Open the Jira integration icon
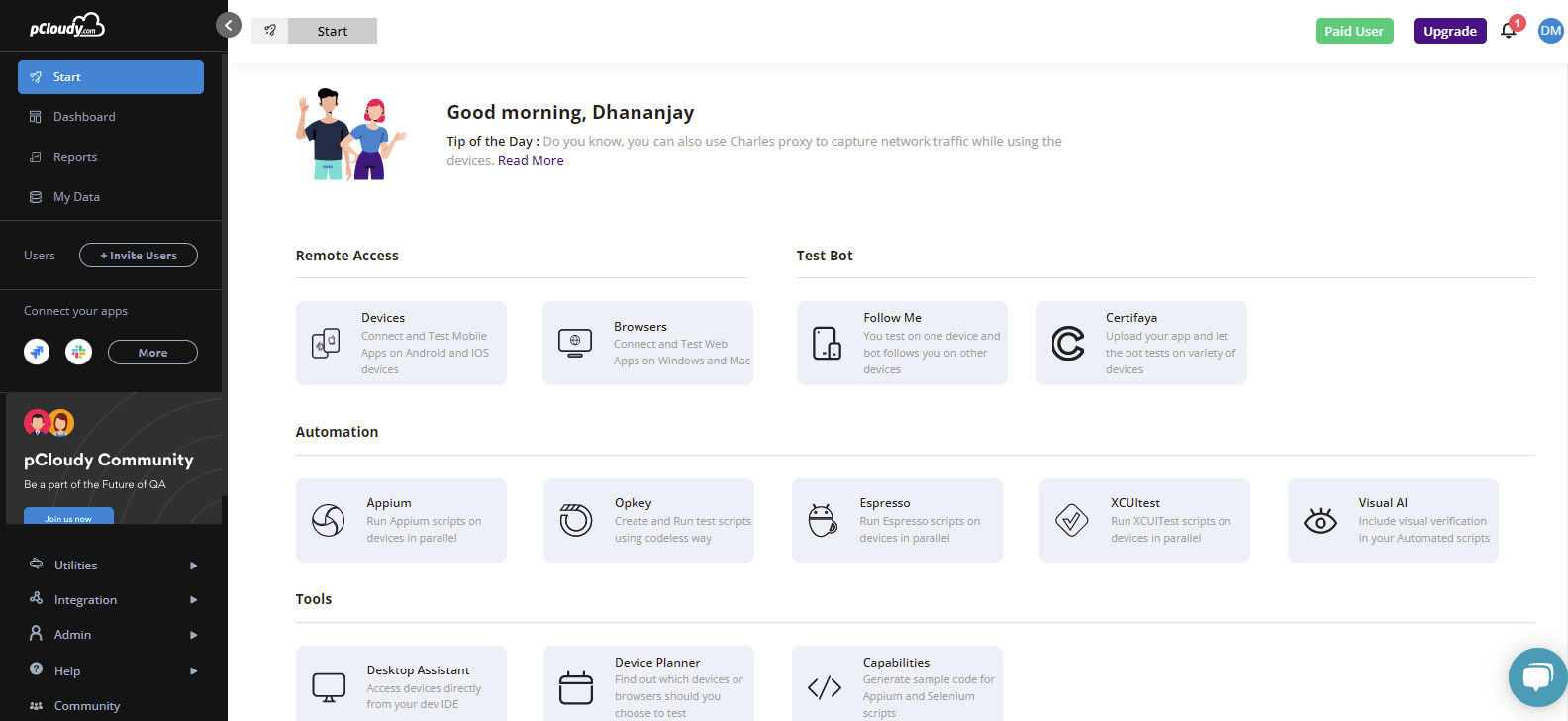Image resolution: width=1568 pixels, height=721 pixels. click(x=37, y=352)
